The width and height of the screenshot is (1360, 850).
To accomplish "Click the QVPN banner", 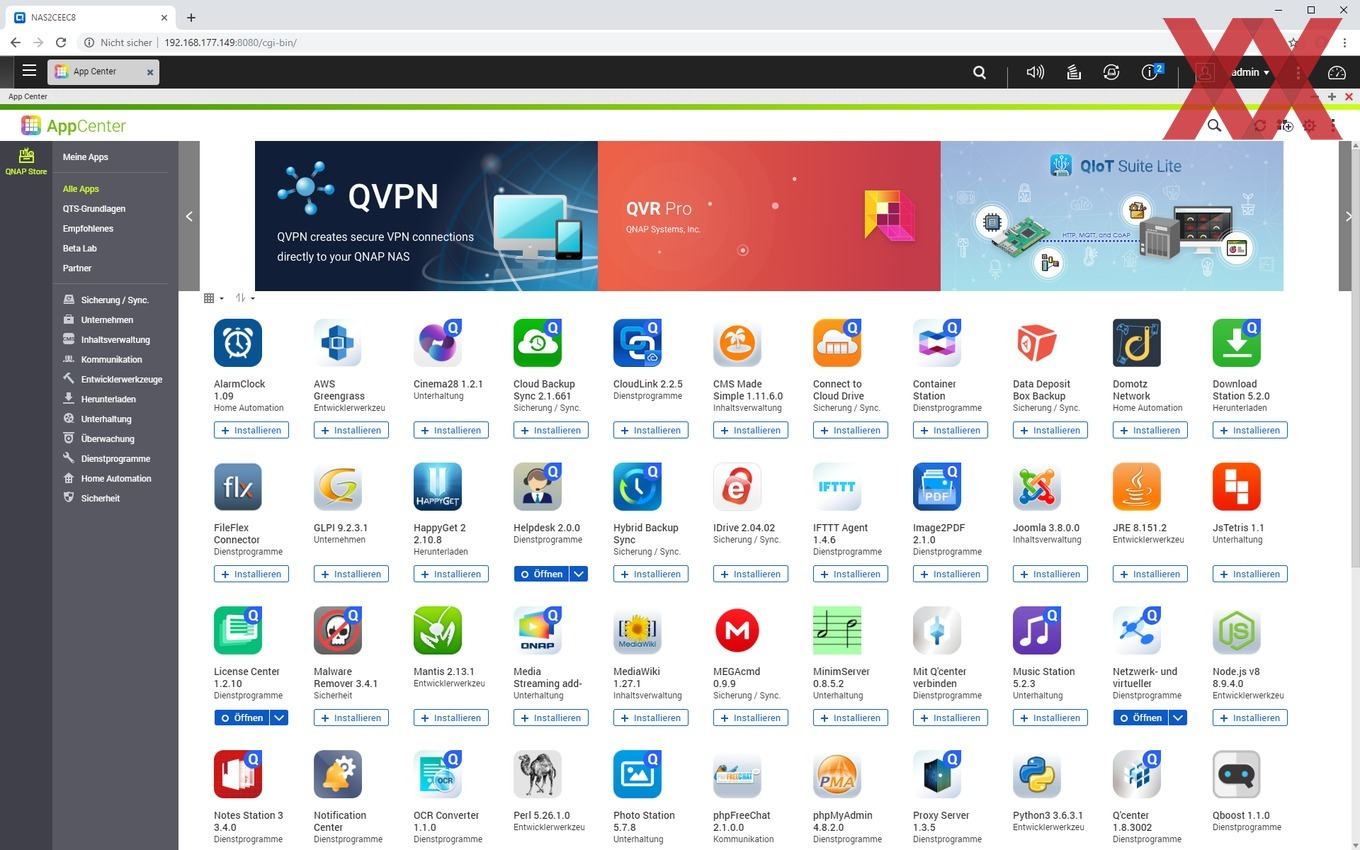I will tap(426, 216).
